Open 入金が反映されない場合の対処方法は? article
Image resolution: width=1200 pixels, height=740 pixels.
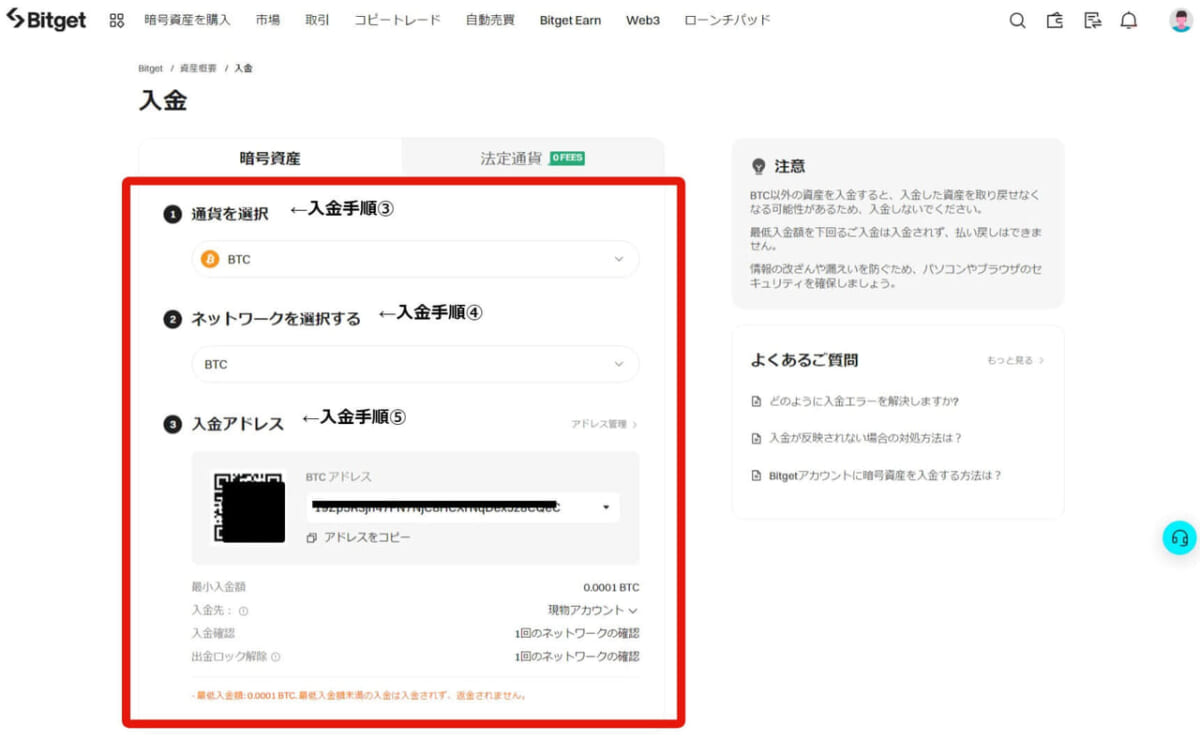865,438
